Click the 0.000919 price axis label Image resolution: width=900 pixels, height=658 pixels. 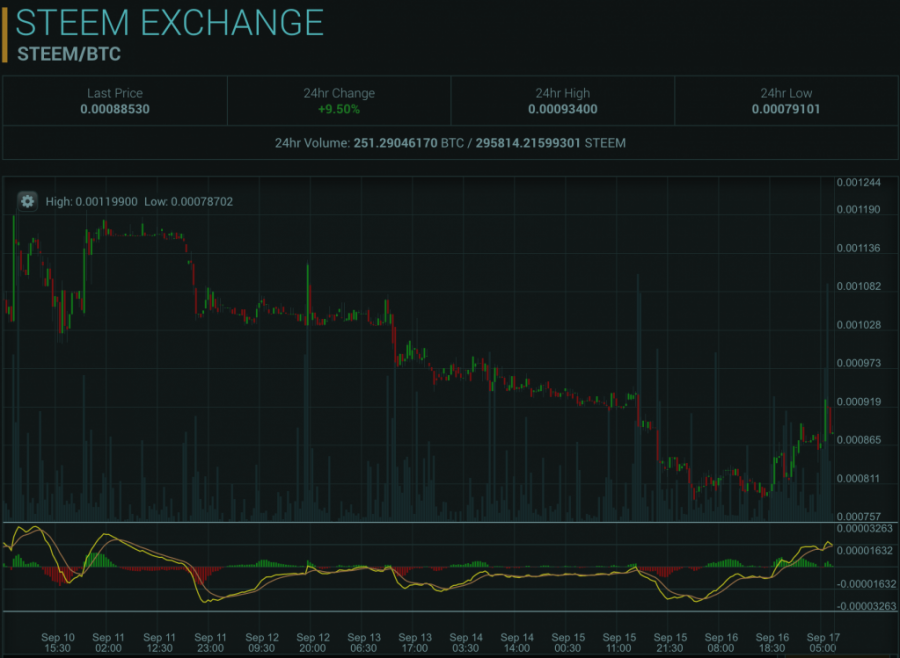[858, 401]
